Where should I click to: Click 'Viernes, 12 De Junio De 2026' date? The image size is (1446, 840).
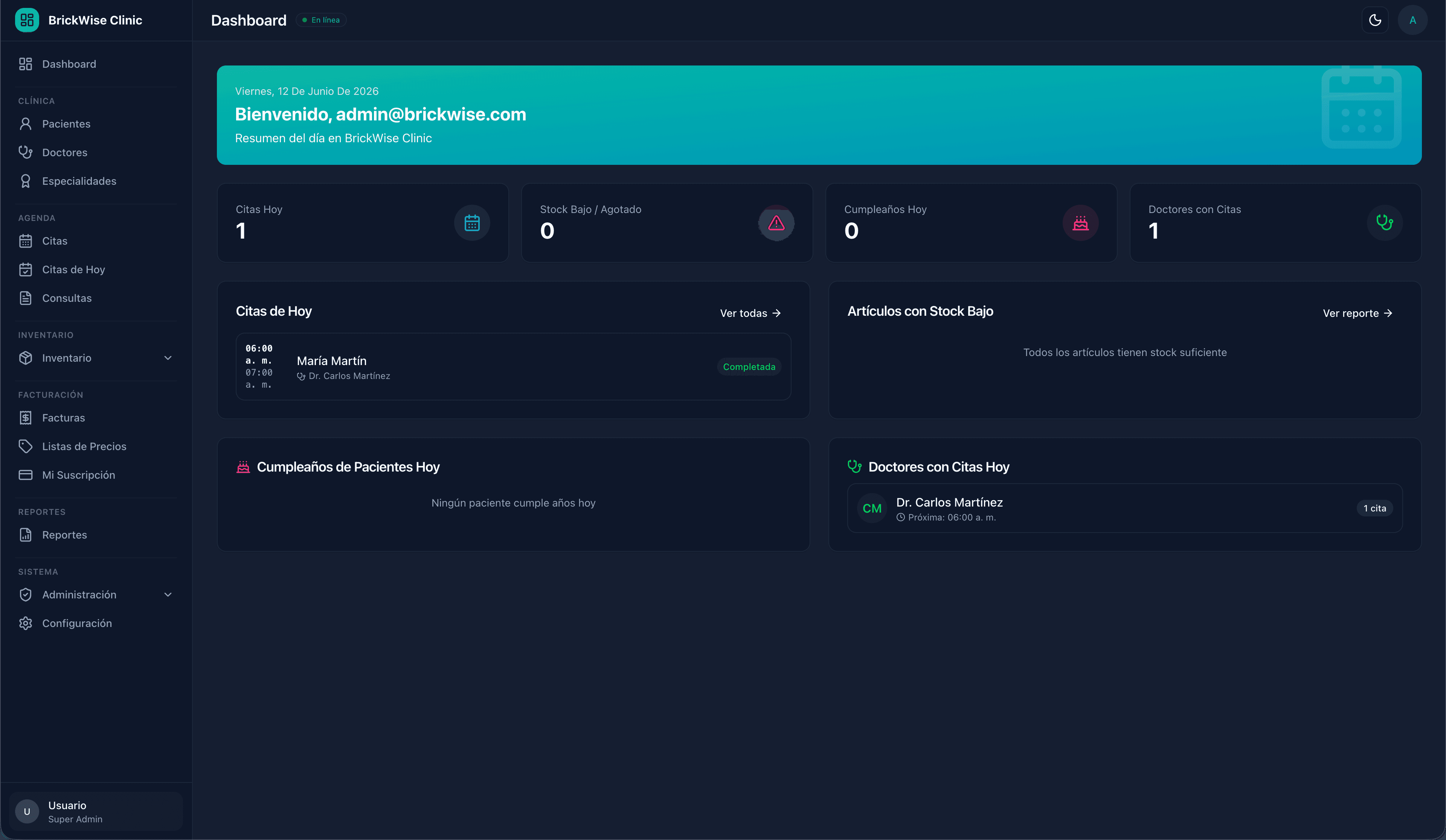coord(307,91)
